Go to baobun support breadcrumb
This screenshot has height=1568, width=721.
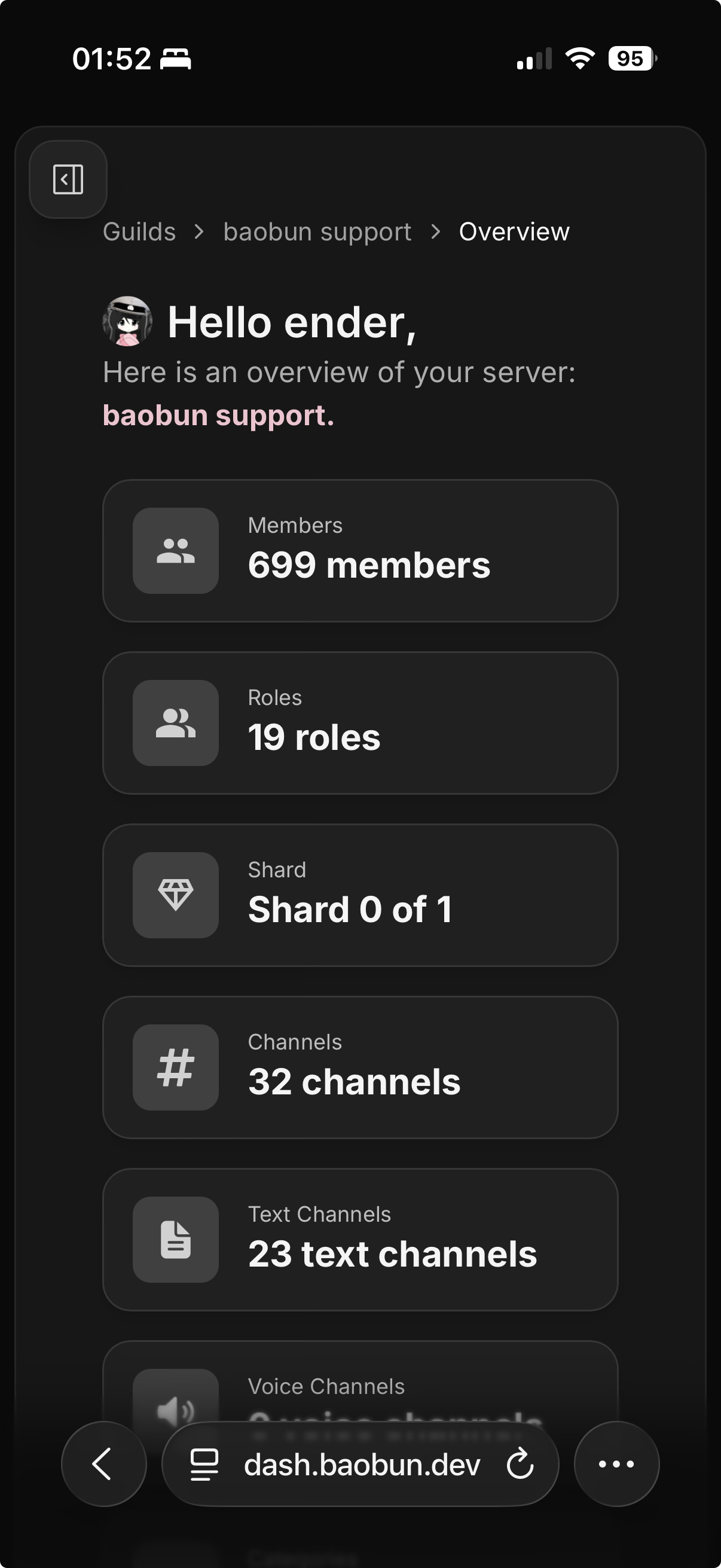[317, 232]
